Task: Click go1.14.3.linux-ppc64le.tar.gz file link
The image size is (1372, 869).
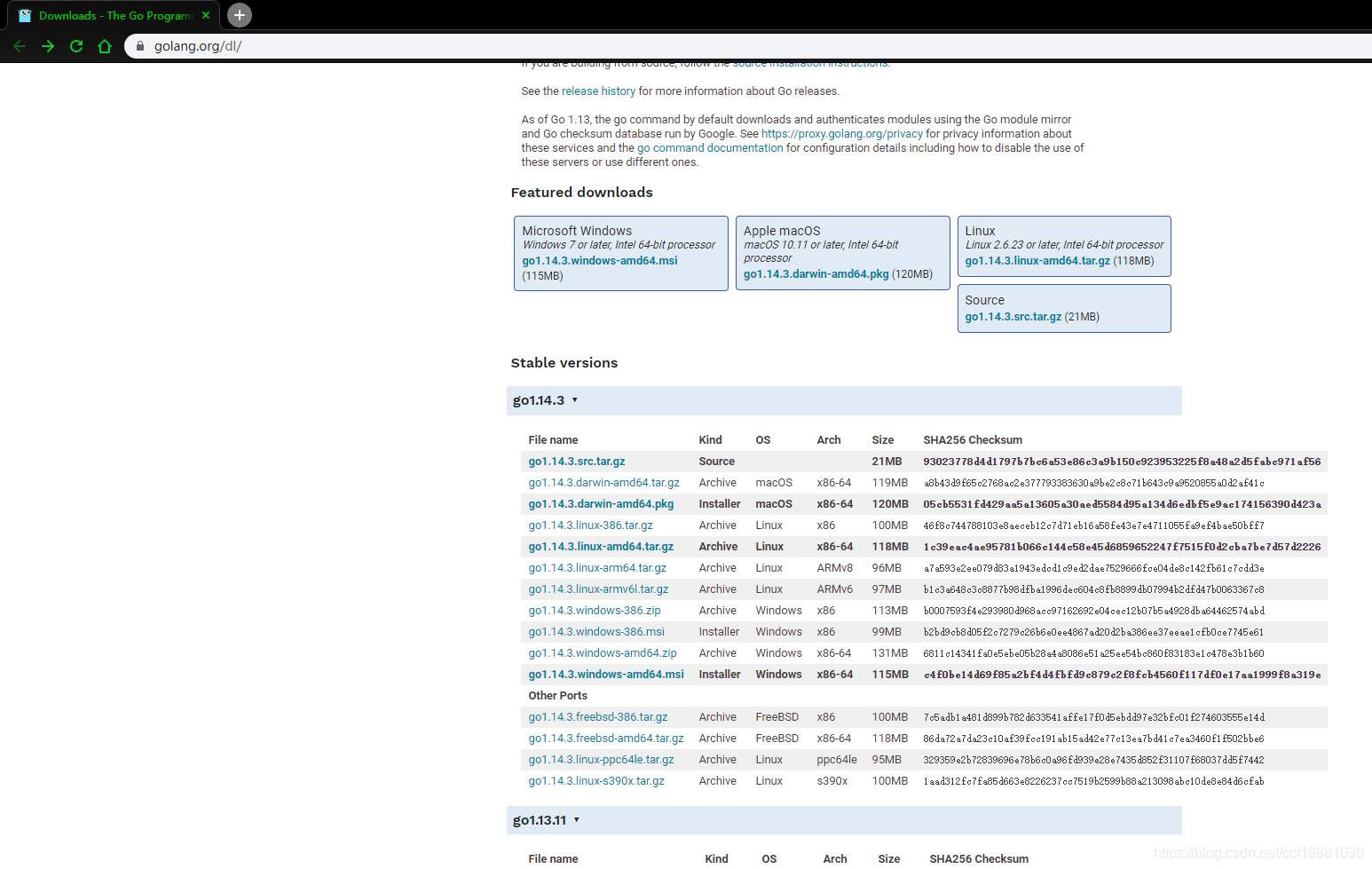Action: click(x=602, y=760)
